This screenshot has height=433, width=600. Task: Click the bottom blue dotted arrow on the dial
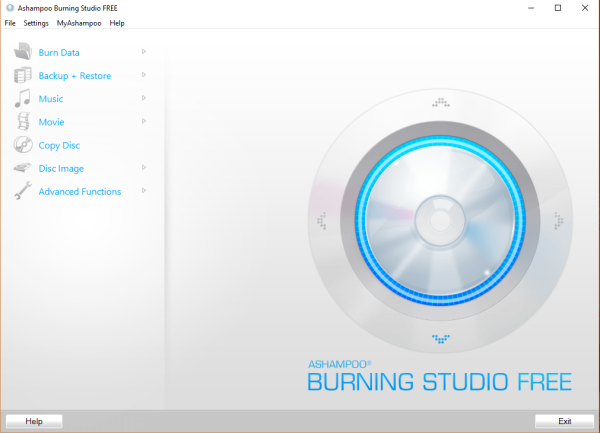441,339
